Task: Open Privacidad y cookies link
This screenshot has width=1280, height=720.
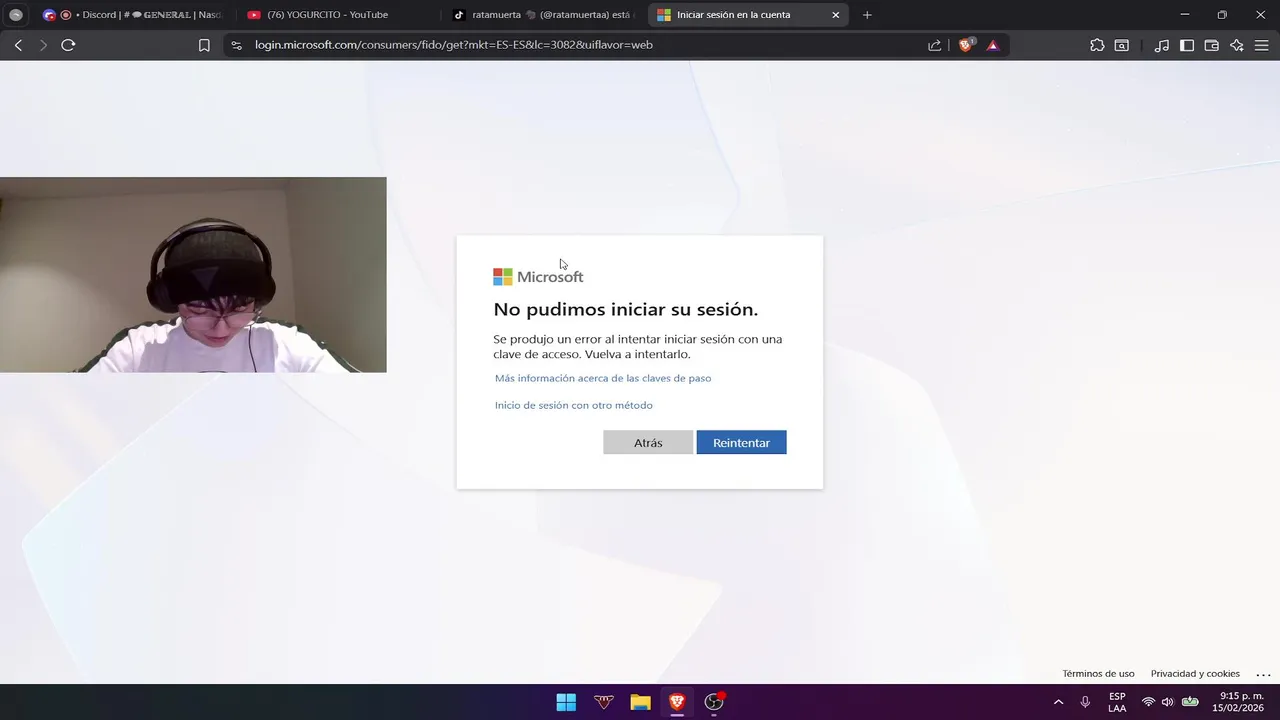Action: (x=1195, y=674)
